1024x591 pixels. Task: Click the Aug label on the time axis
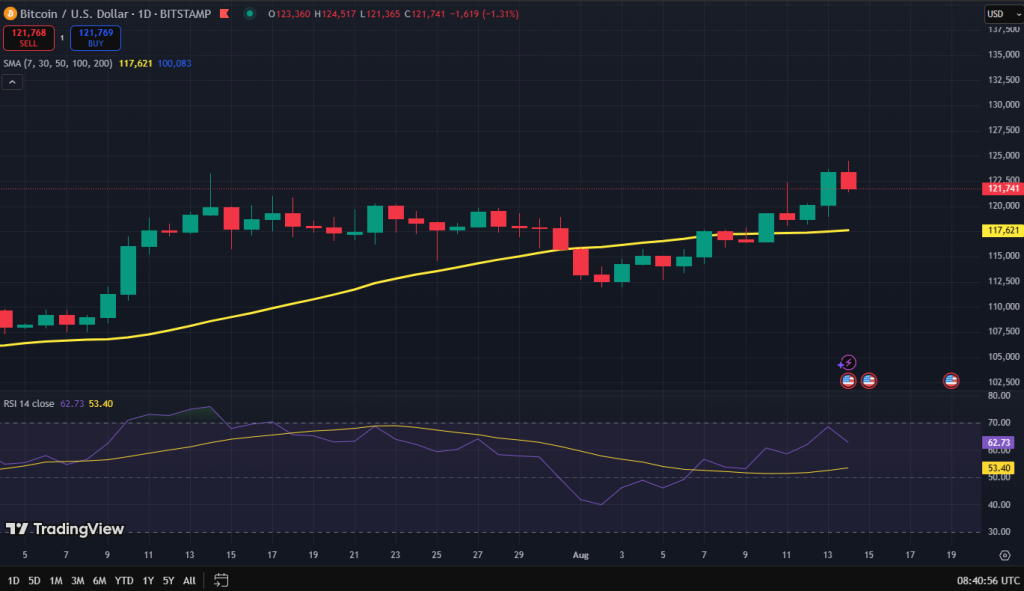(581, 555)
